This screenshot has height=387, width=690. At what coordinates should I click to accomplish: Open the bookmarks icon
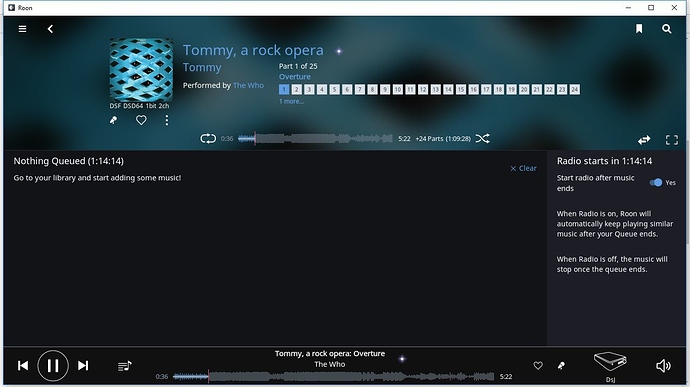[x=639, y=29]
